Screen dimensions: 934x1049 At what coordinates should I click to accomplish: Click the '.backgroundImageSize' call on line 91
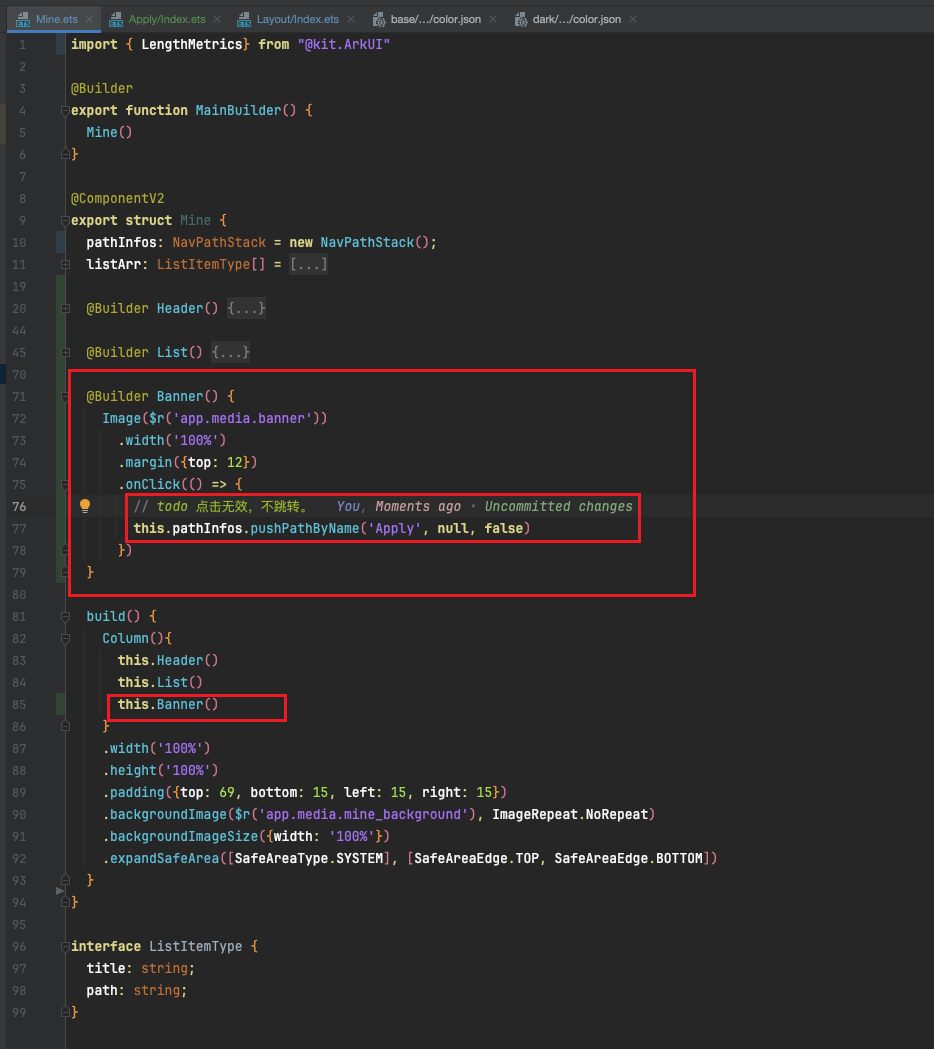click(x=181, y=836)
